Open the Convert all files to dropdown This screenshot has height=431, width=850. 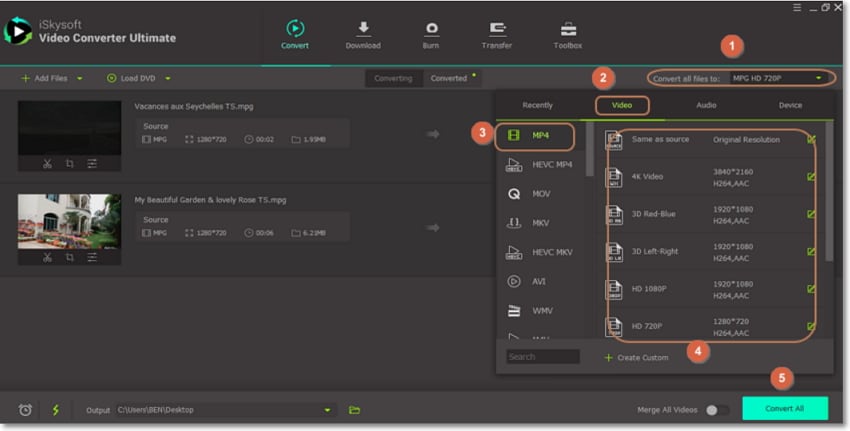777,78
